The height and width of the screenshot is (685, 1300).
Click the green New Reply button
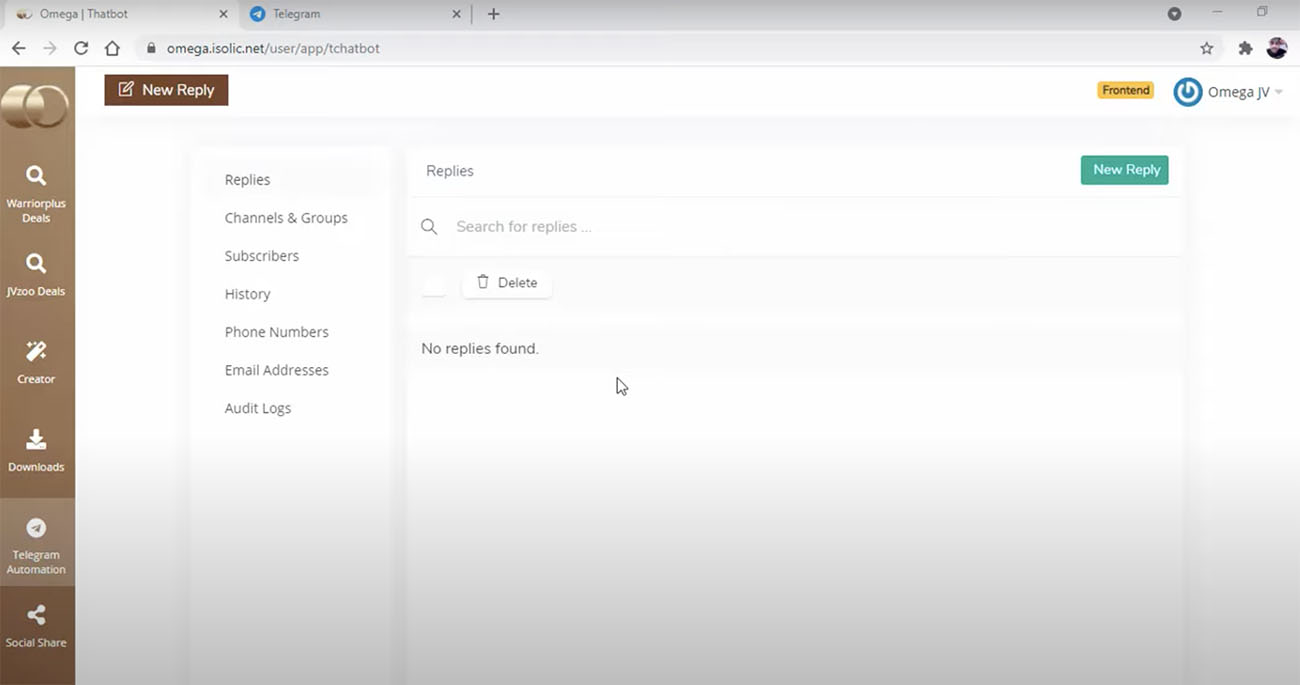coord(1124,170)
